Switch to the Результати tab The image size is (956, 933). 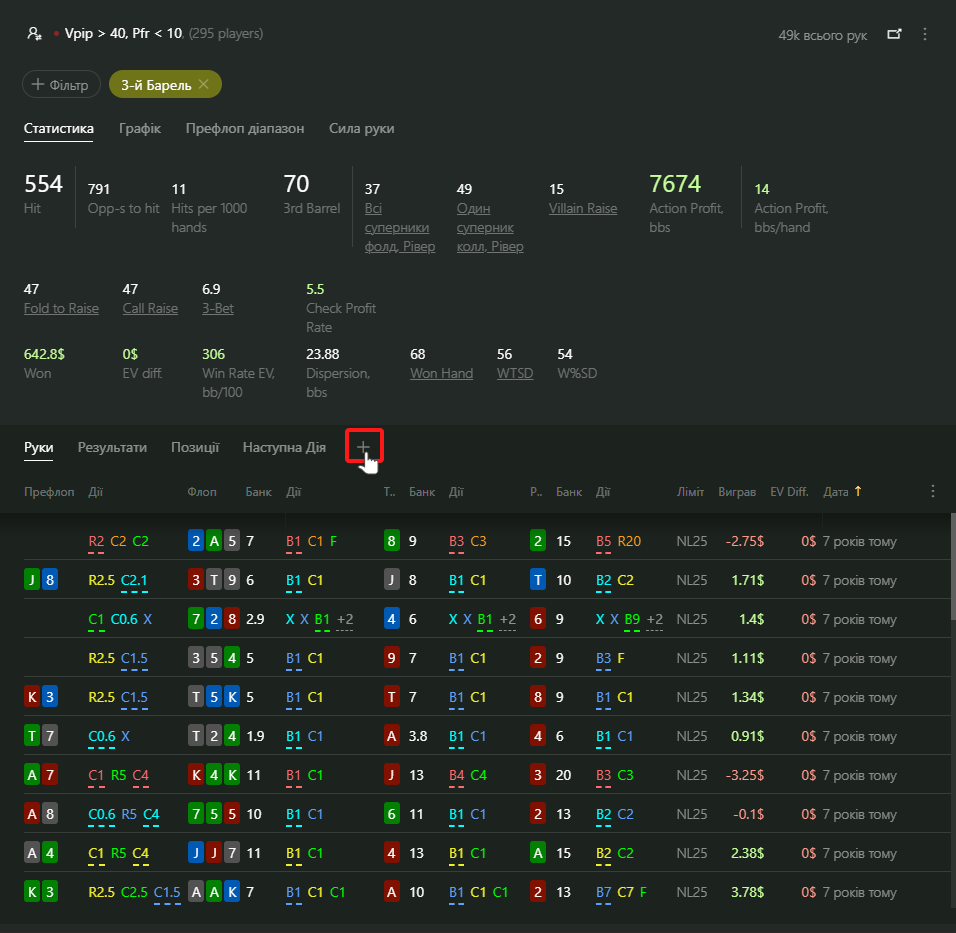112,447
